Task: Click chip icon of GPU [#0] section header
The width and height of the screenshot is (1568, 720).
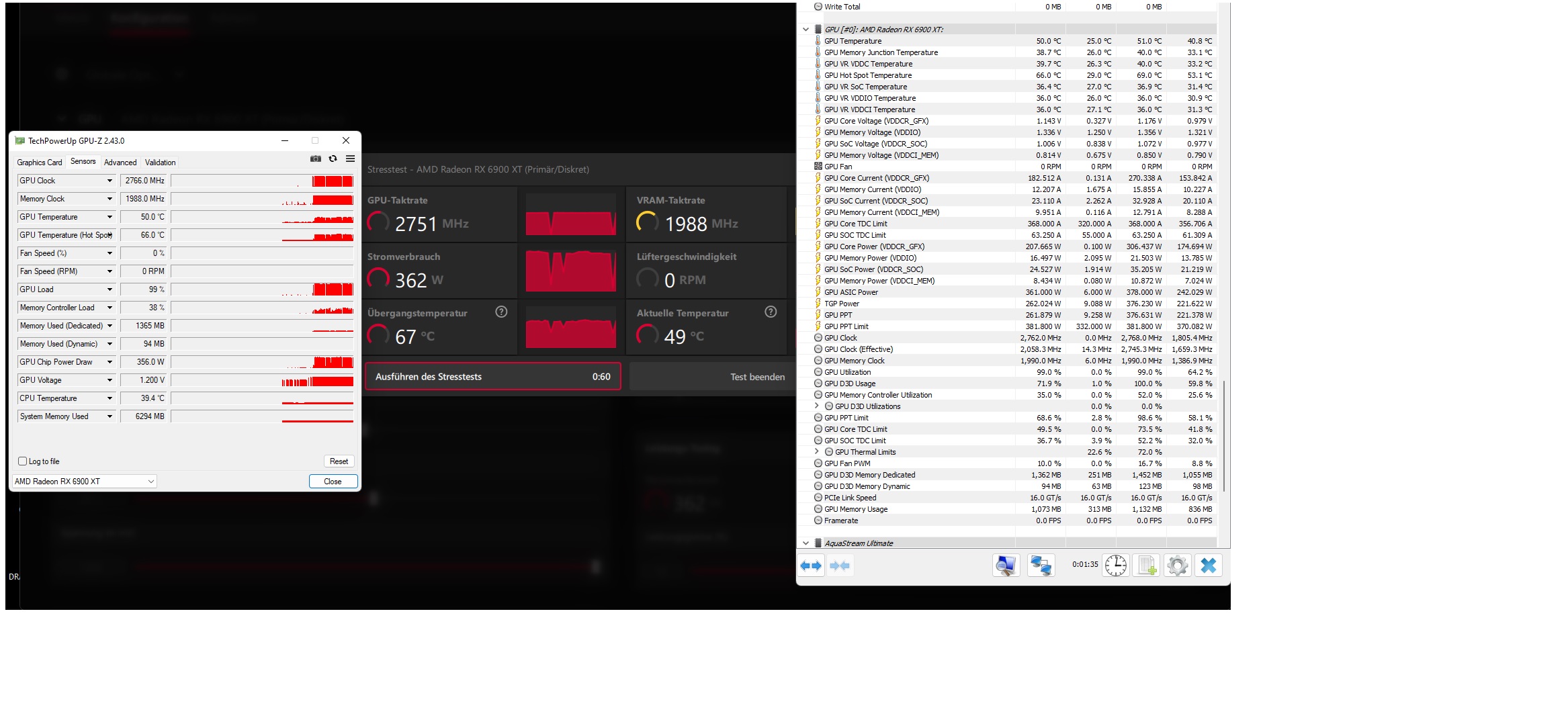Action: click(818, 30)
